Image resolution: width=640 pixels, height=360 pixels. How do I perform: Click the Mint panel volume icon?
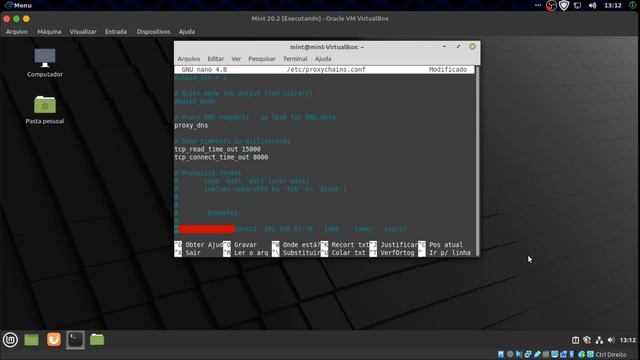pyautogui.click(x=611, y=340)
